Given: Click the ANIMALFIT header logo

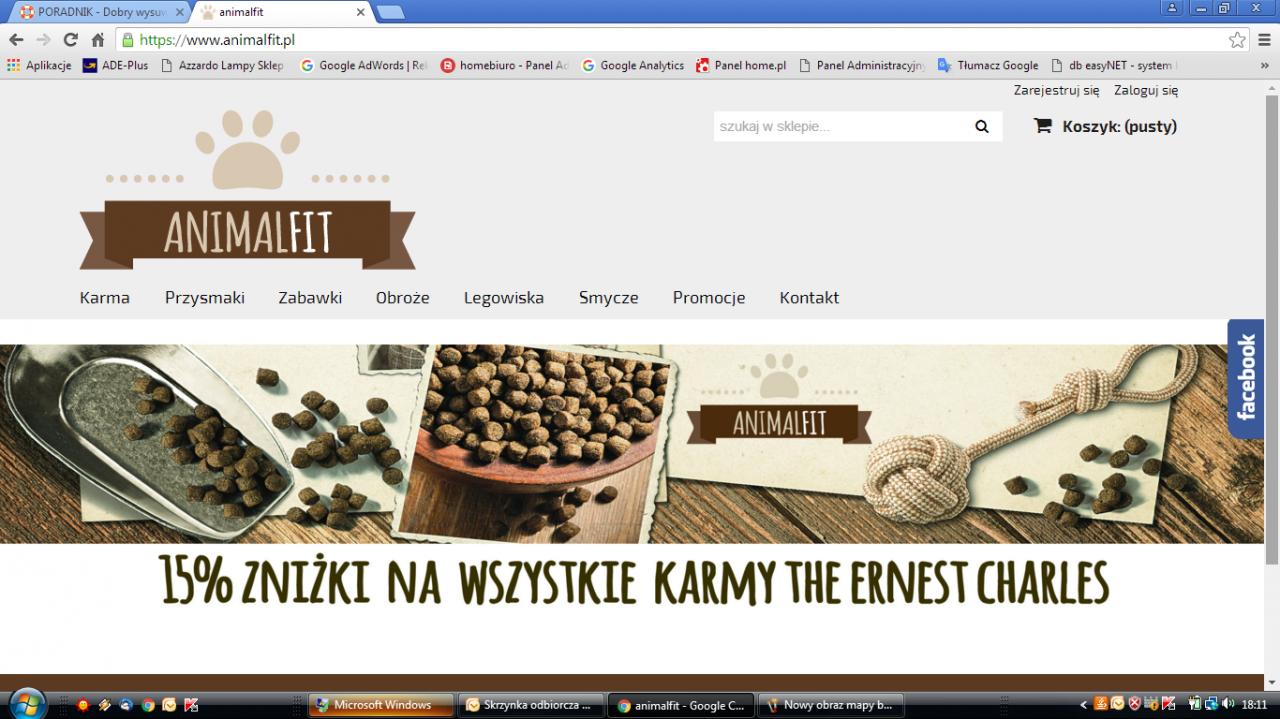Looking at the screenshot, I should point(247,190).
